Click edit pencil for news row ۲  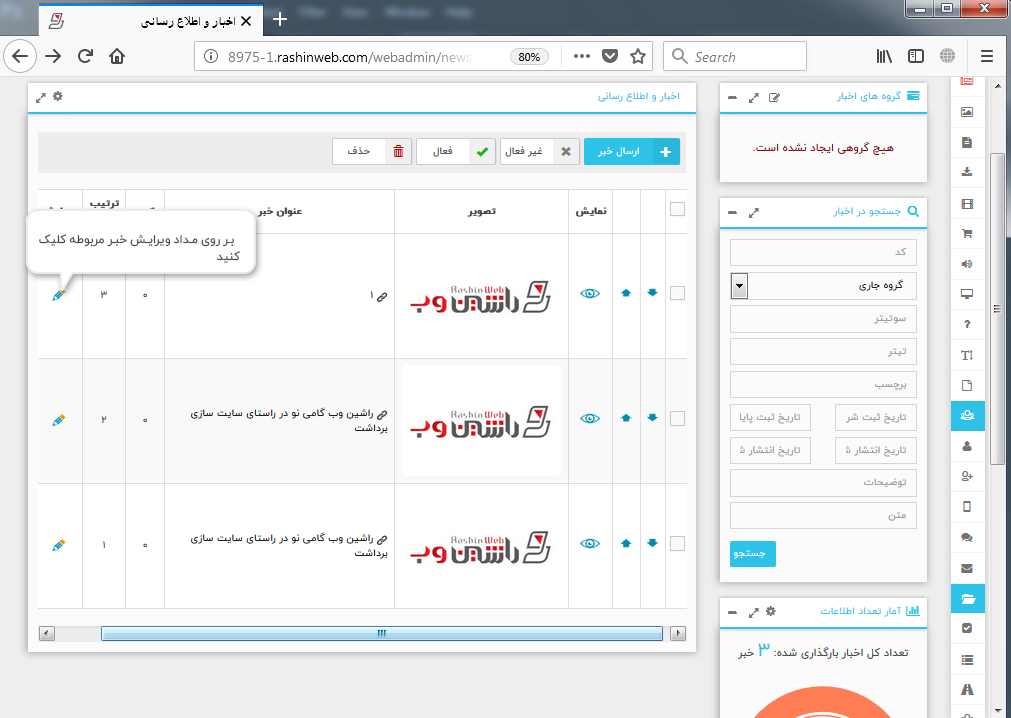59,420
